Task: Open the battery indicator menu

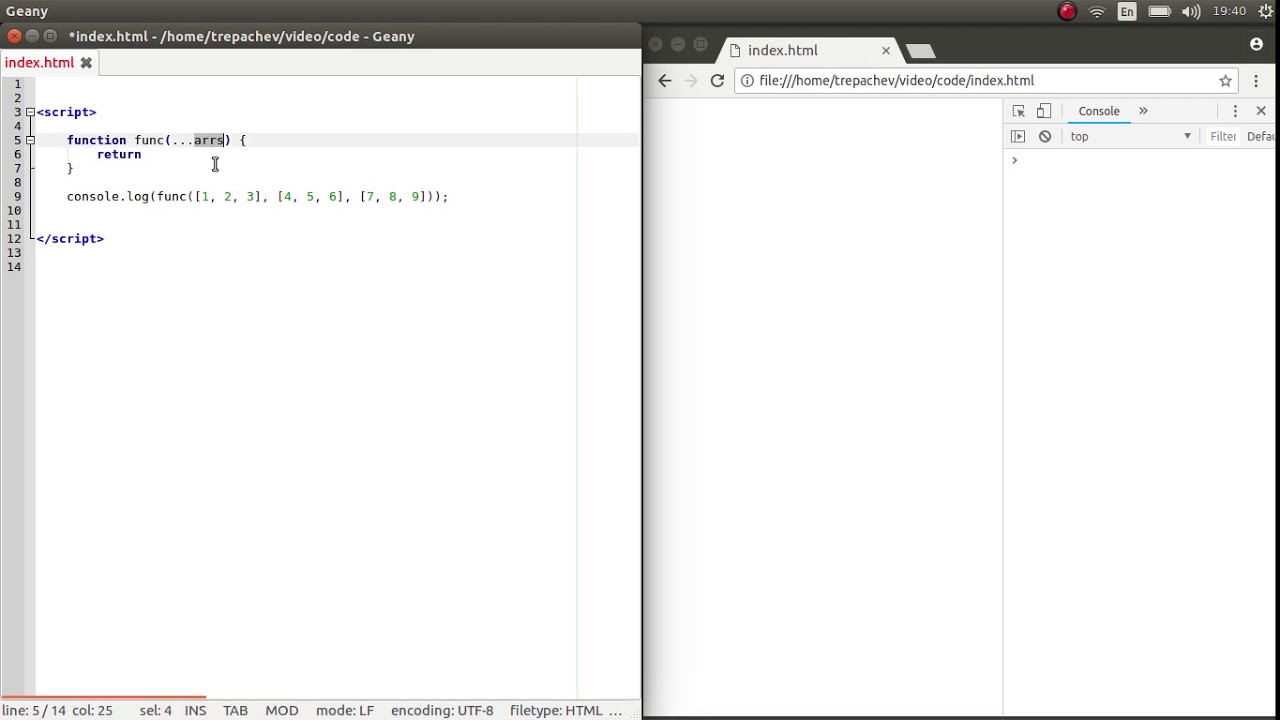Action: (1159, 12)
